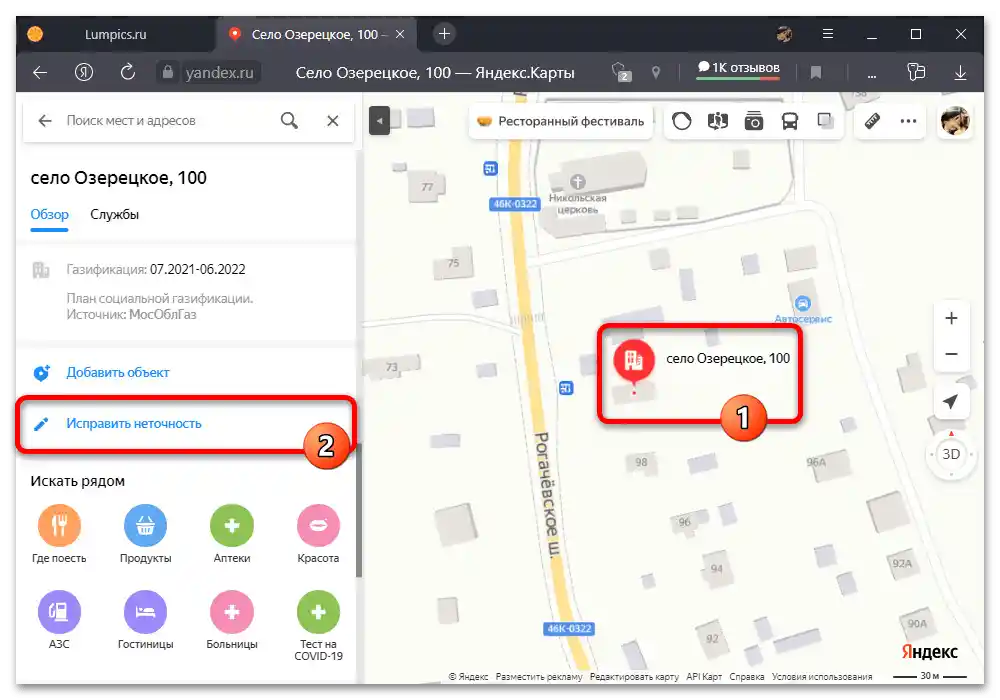This screenshot has height=700, width=1000.
Task: Switch to Lumpics.ru tab
Action: tap(115, 34)
